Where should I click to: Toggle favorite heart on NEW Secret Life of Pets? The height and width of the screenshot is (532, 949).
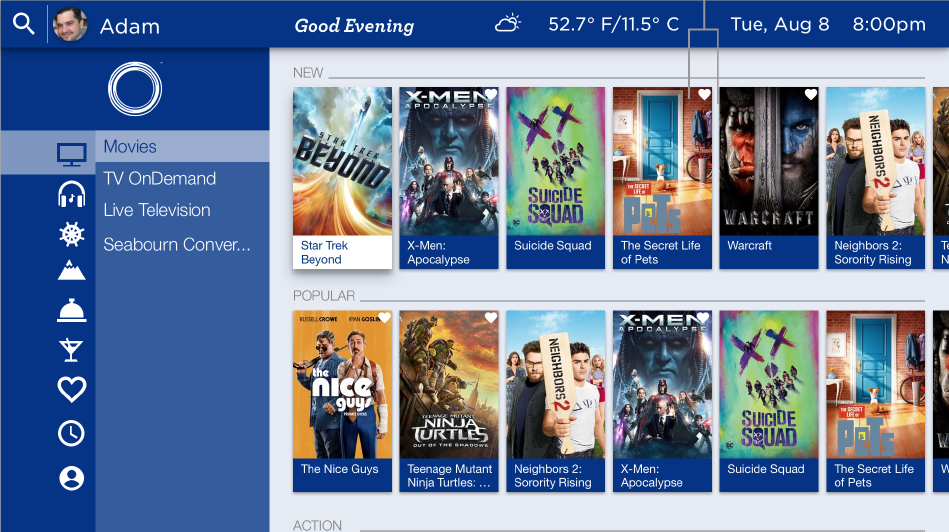pyautogui.click(x=704, y=94)
